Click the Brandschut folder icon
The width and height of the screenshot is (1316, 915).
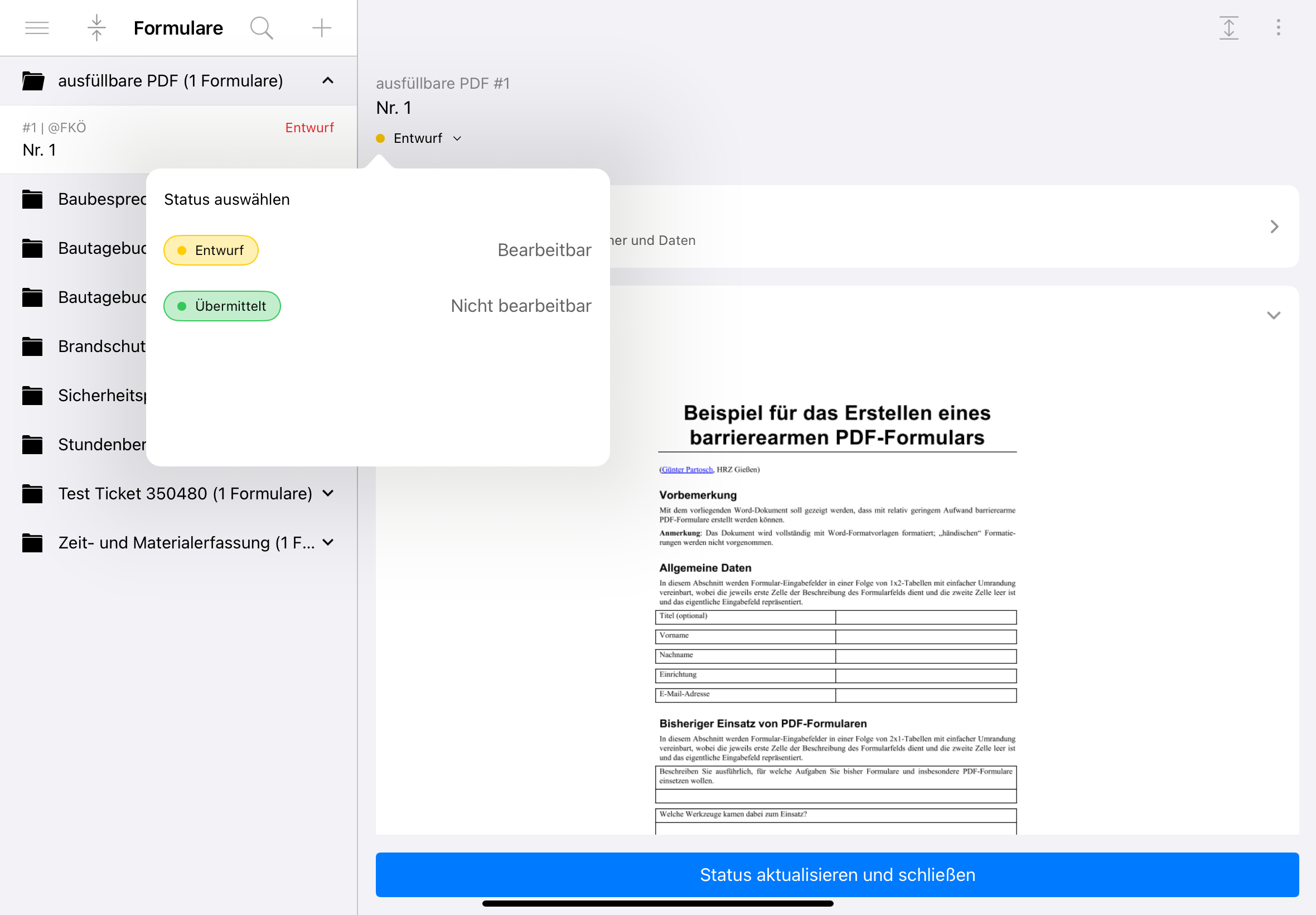(33, 346)
